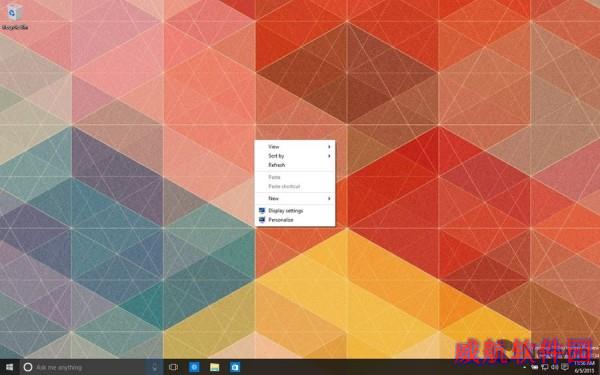600x375 pixels.
Task: Launch the Edge browser taskbar icon
Action: click(x=194, y=367)
